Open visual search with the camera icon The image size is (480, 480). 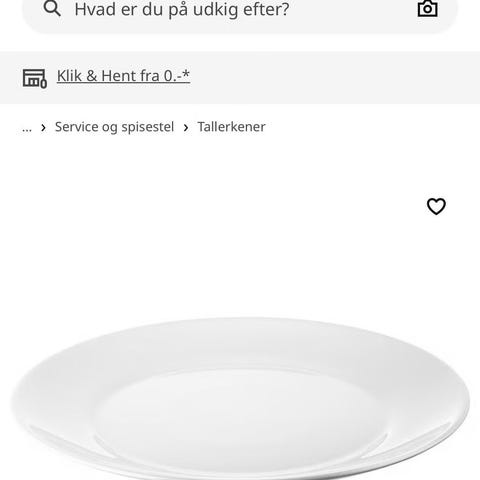point(428,8)
